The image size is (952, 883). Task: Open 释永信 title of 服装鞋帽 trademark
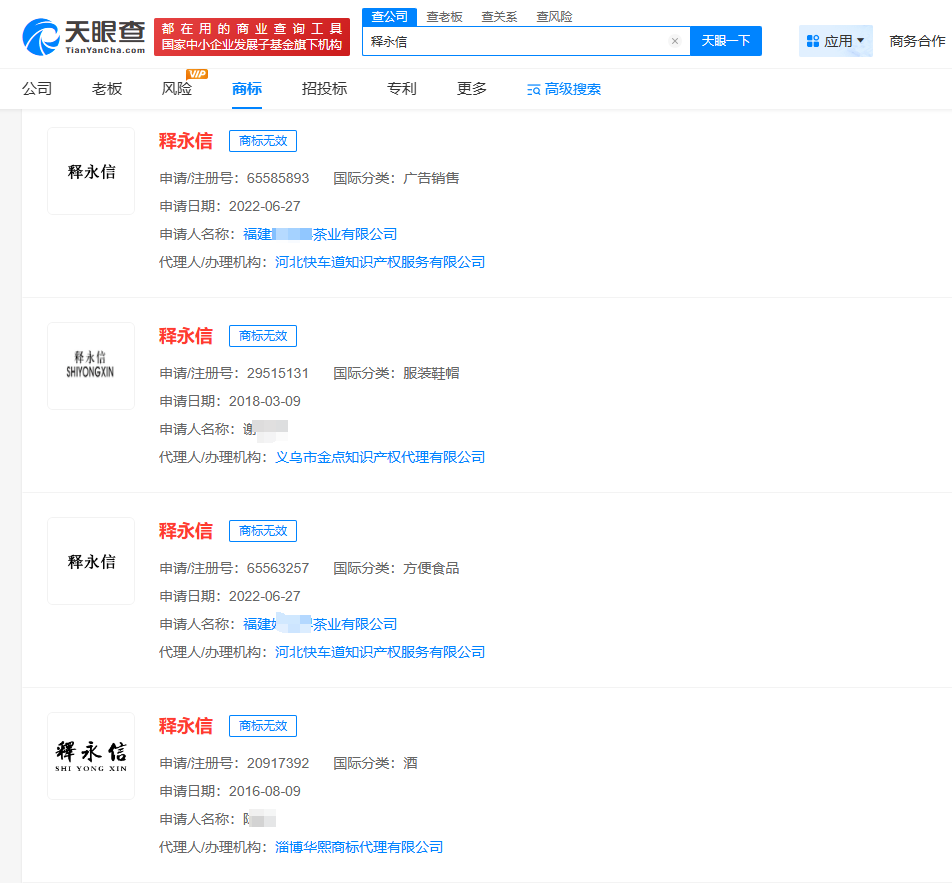(x=186, y=336)
